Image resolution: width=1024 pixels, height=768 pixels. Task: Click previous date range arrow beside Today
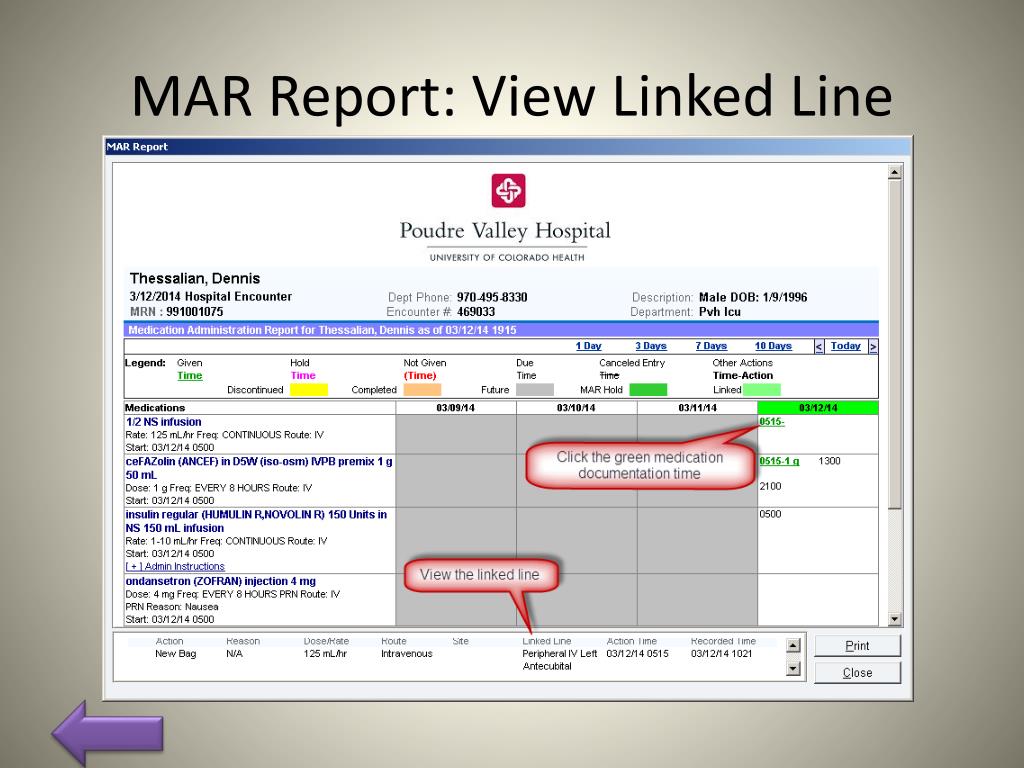tap(819, 346)
